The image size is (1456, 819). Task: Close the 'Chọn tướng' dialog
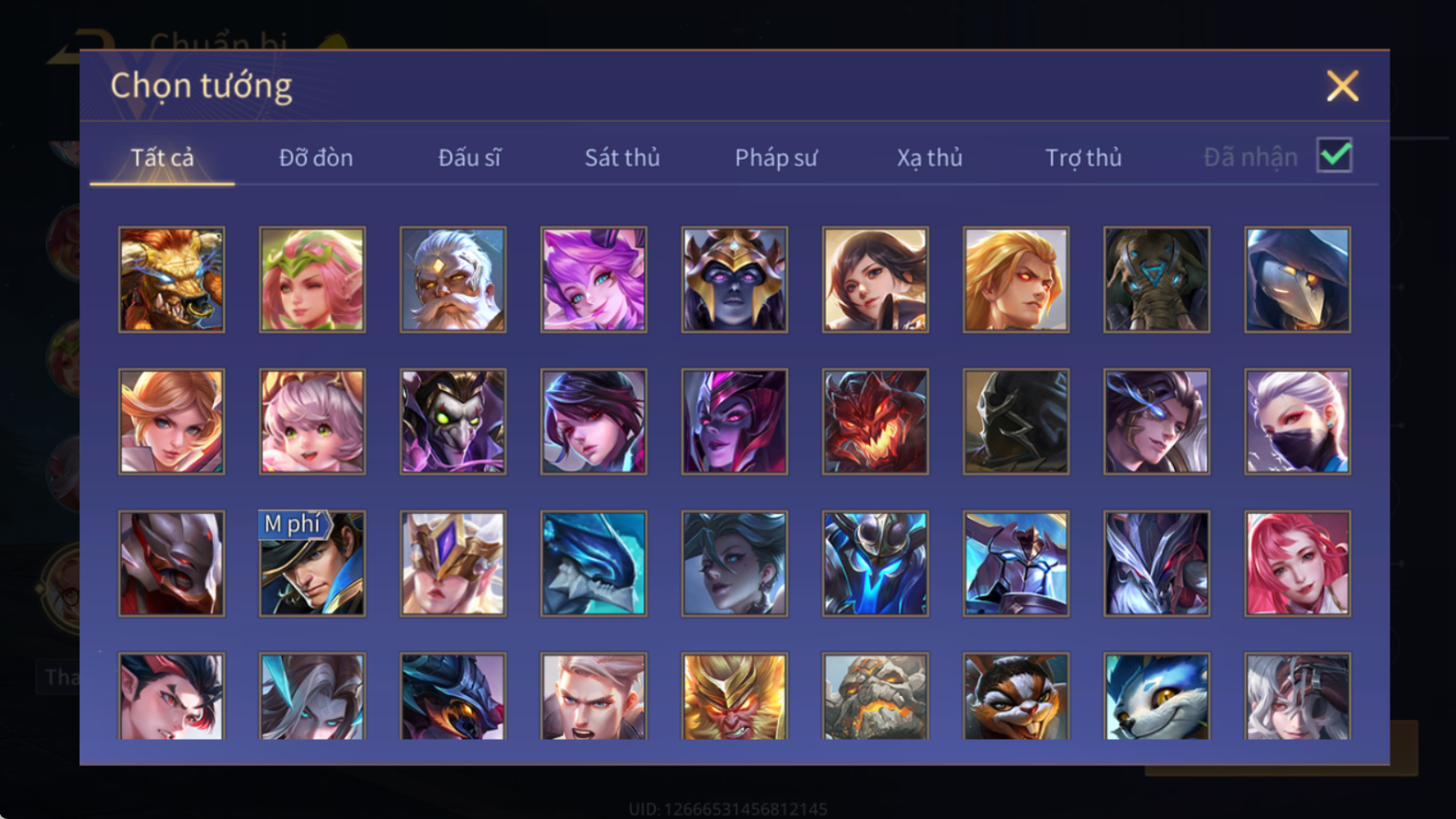(1342, 86)
